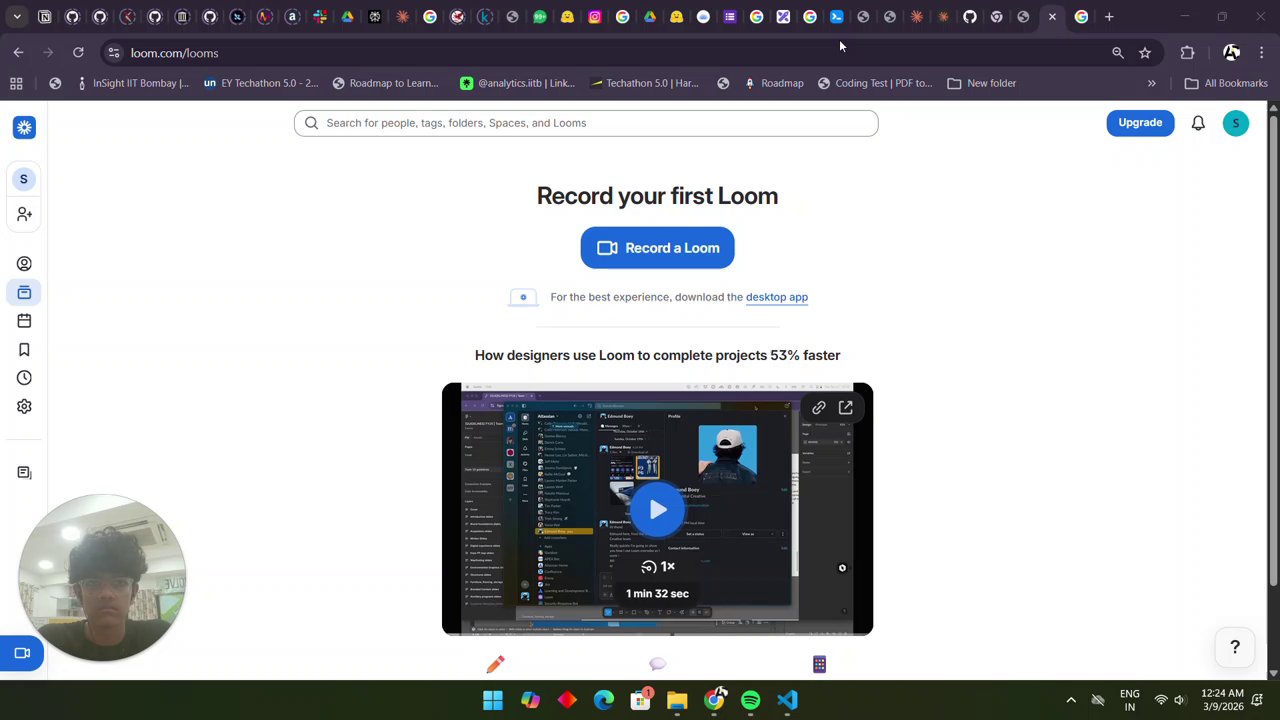Open the Coding Test PDF bookmark
Image resolution: width=1280 pixels, height=720 pixels.
coord(875,83)
